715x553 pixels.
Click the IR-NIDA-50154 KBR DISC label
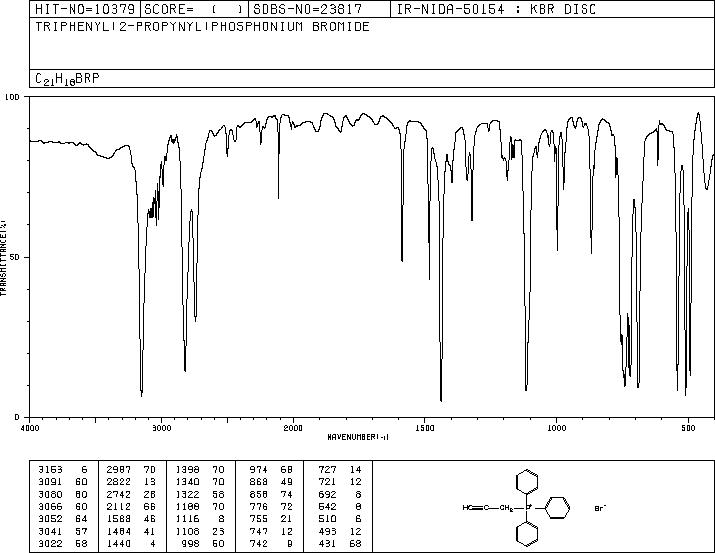coord(496,9)
